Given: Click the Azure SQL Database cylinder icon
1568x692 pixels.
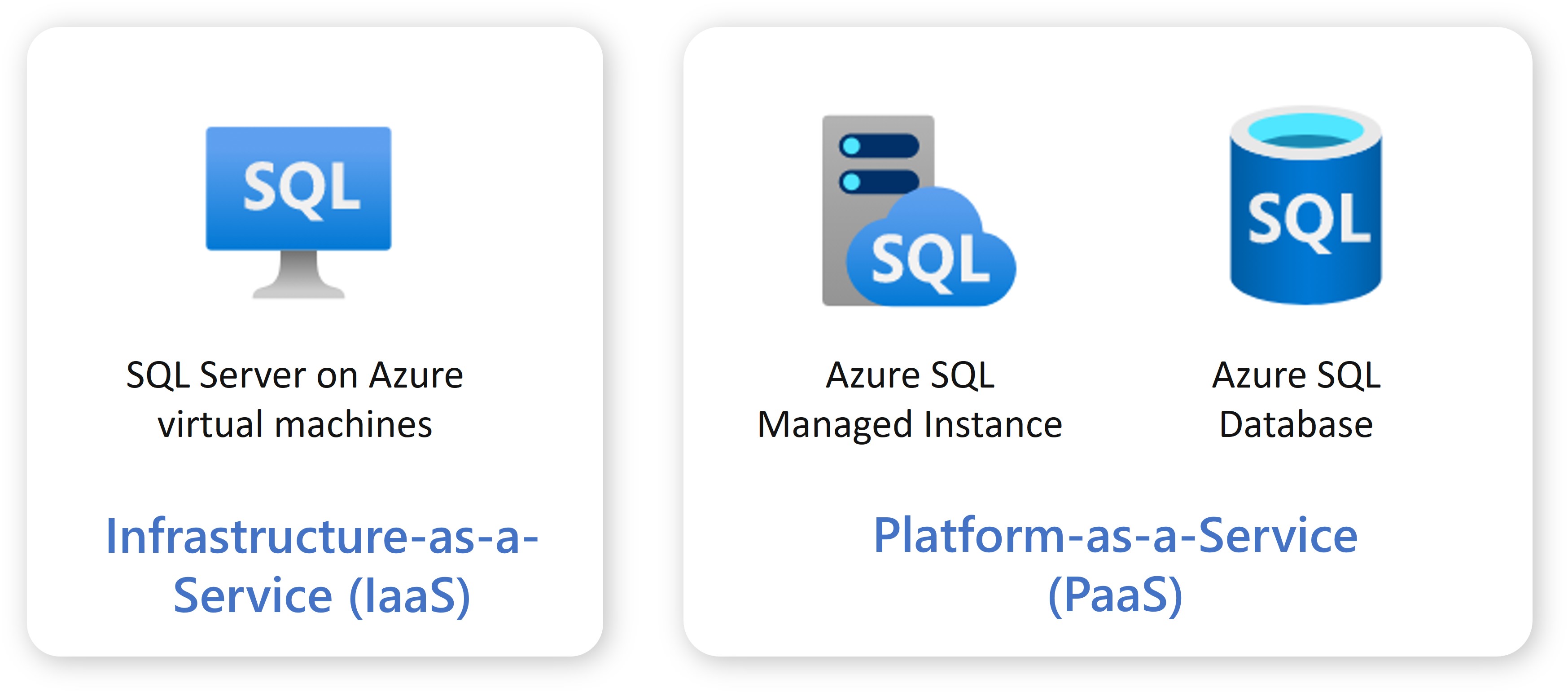Looking at the screenshot, I should pos(1305,205).
